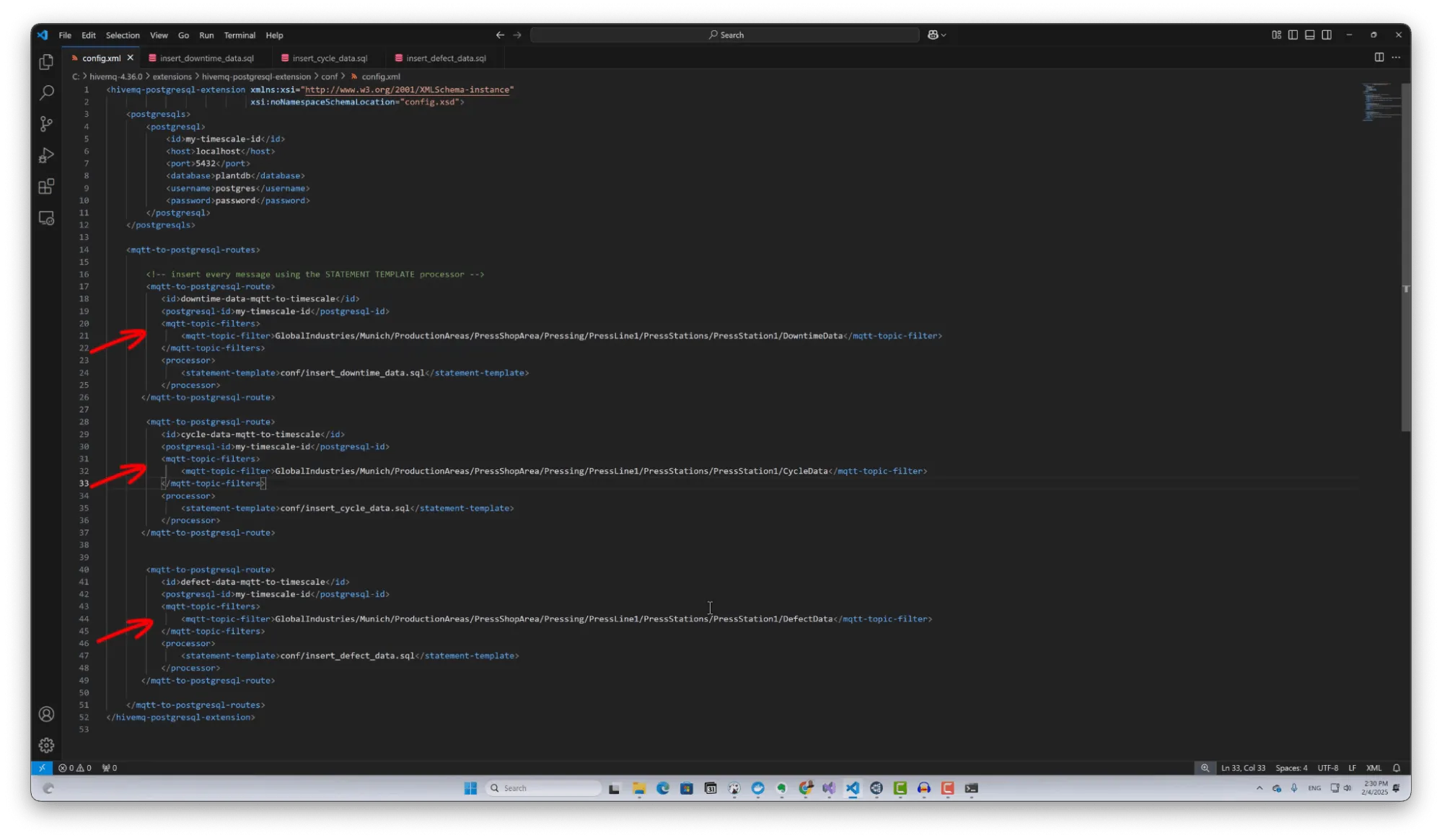
Task: Click the conf breadcrumb
Action: 329,76
